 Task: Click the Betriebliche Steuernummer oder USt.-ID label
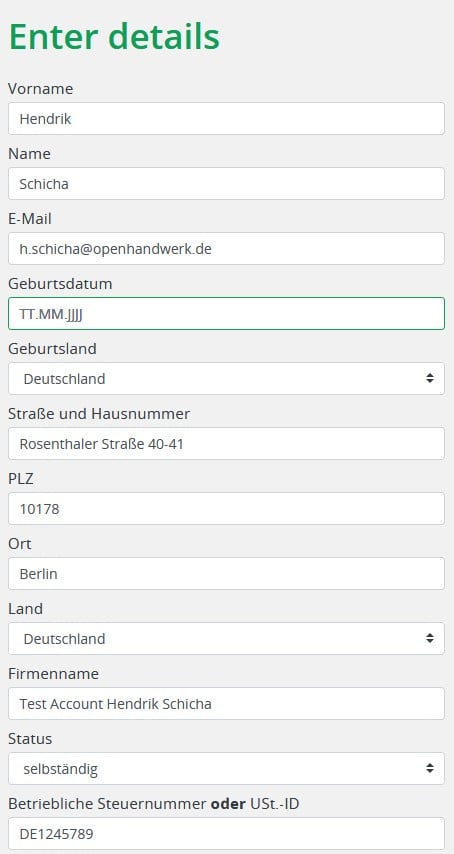154,803
